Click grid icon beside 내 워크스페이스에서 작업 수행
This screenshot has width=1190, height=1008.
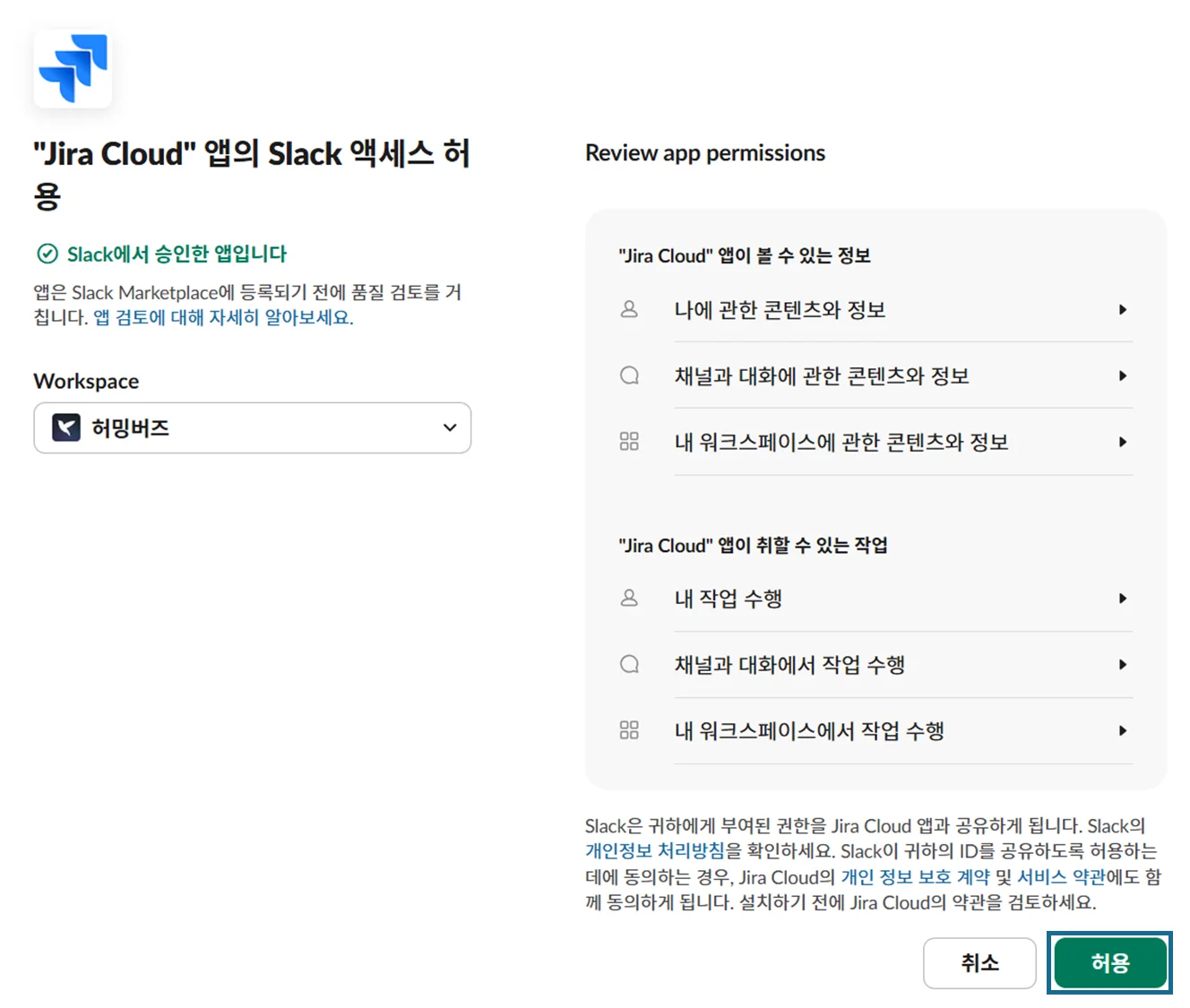click(629, 731)
